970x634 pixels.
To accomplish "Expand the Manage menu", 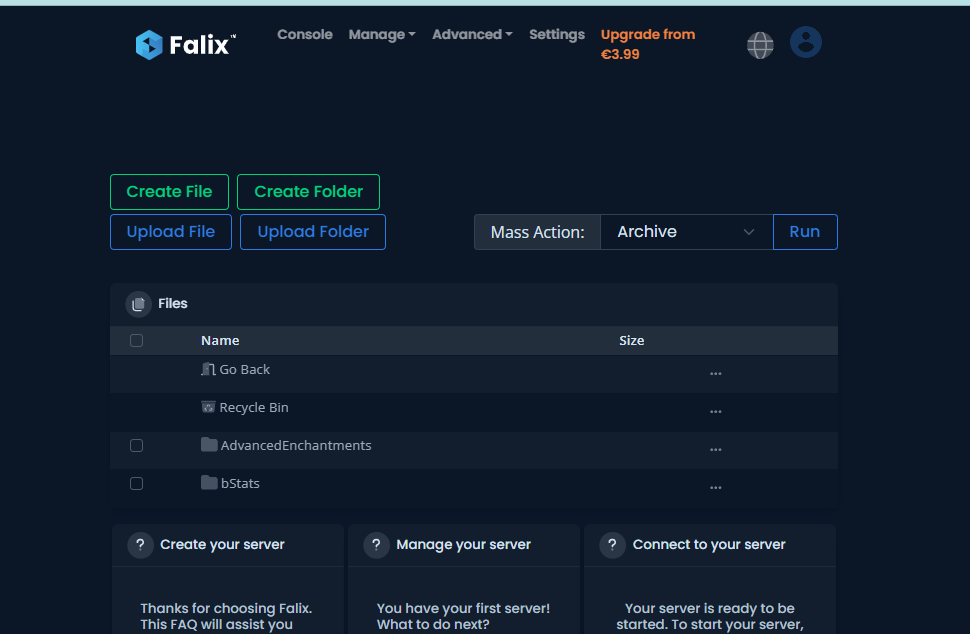I will [x=382, y=35].
